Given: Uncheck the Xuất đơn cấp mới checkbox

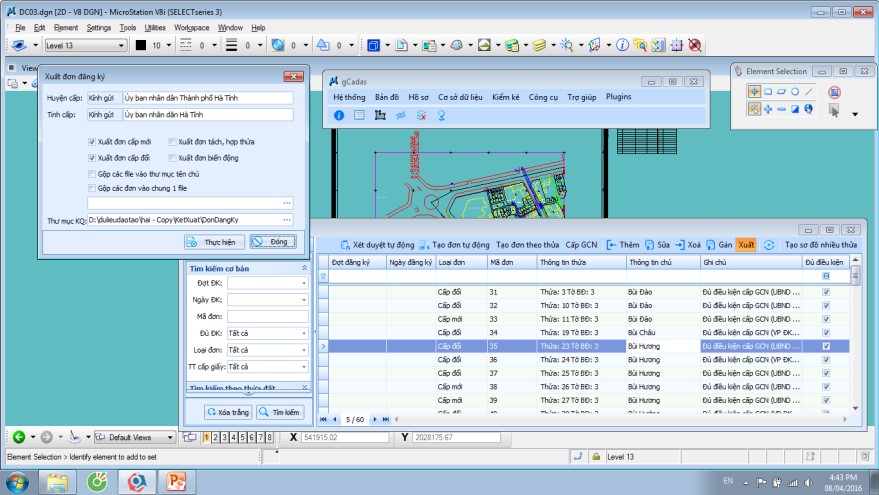Looking at the screenshot, I should click(x=92, y=143).
